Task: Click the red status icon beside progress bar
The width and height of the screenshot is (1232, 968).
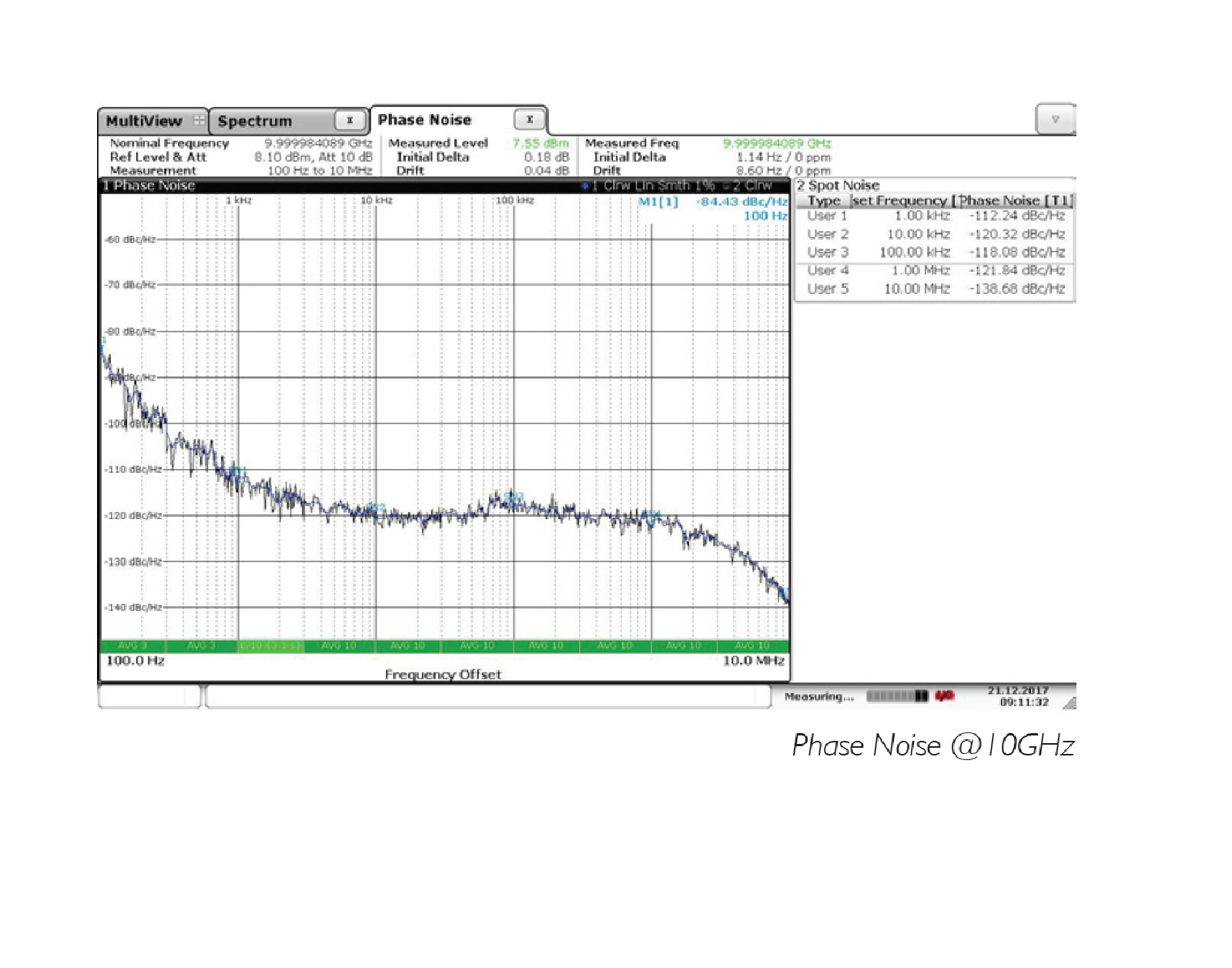Action: [x=944, y=696]
